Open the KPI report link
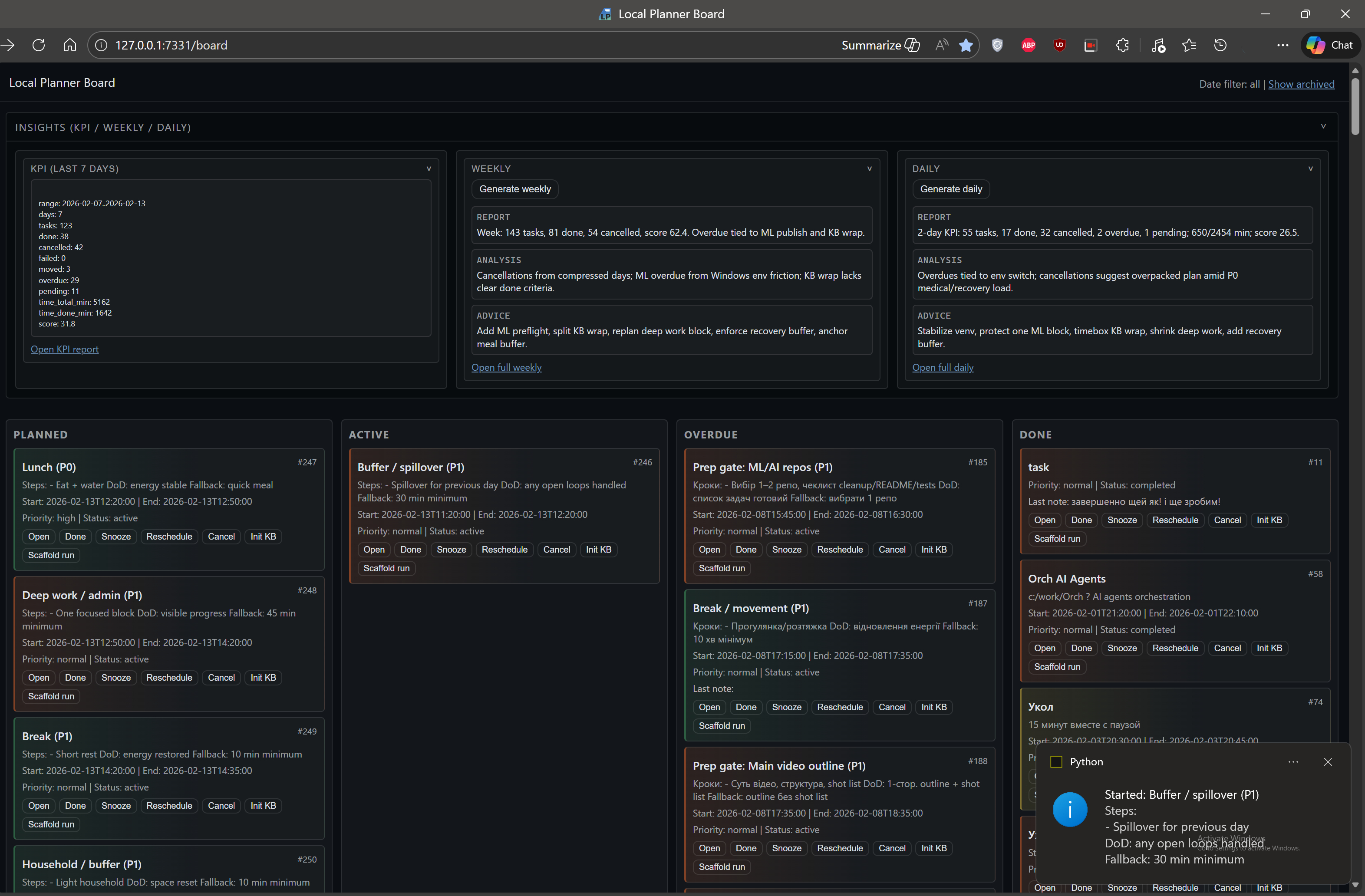This screenshot has height=896, width=1365. 64,349
